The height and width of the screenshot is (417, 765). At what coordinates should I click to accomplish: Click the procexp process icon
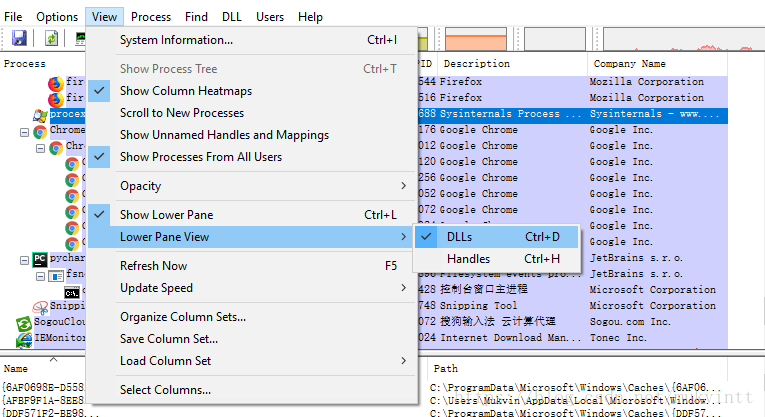[x=40, y=116]
